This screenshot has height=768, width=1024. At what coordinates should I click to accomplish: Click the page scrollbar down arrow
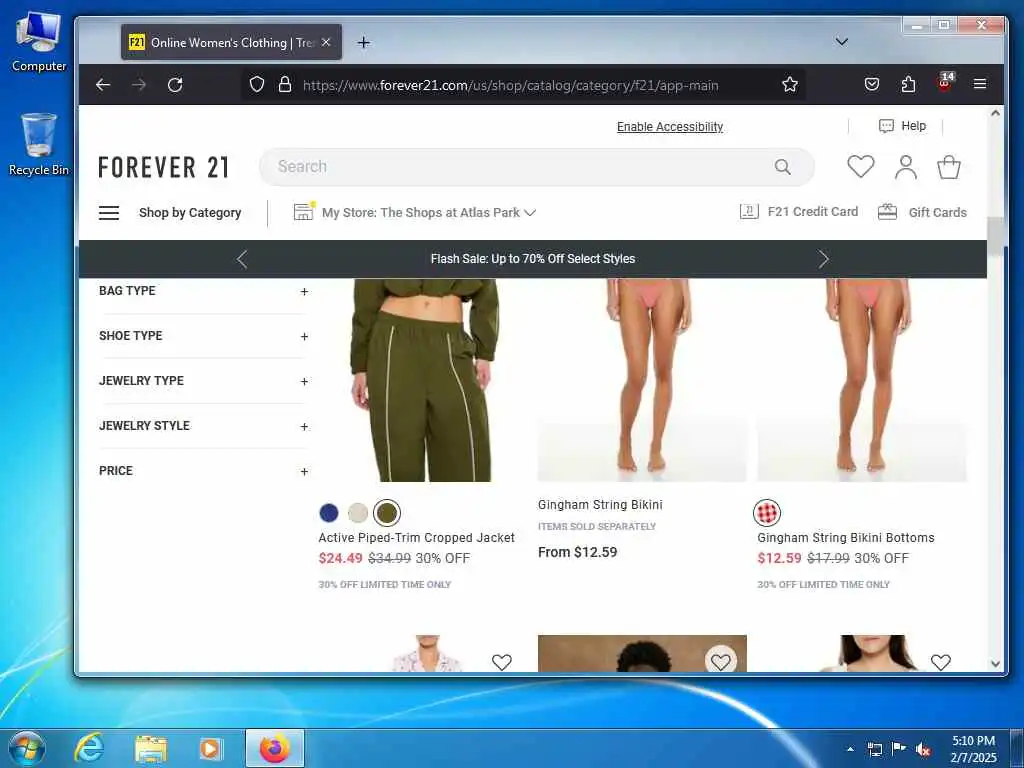(995, 664)
